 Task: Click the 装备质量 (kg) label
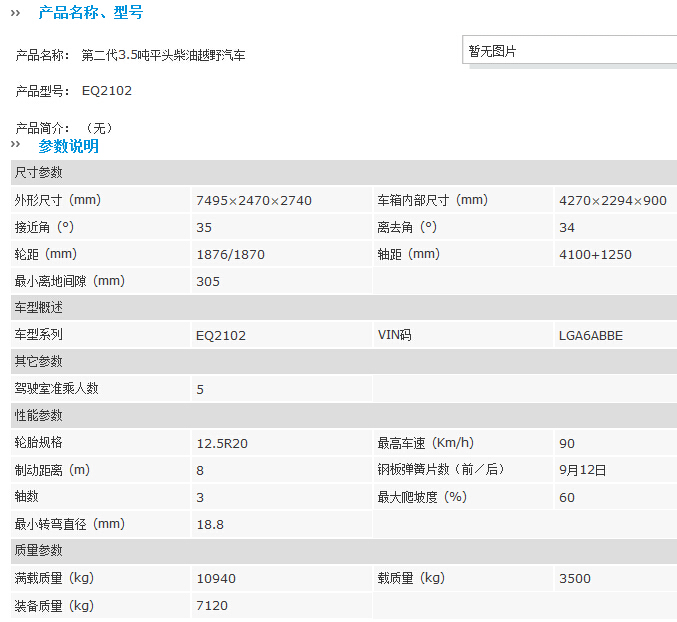tap(54, 606)
